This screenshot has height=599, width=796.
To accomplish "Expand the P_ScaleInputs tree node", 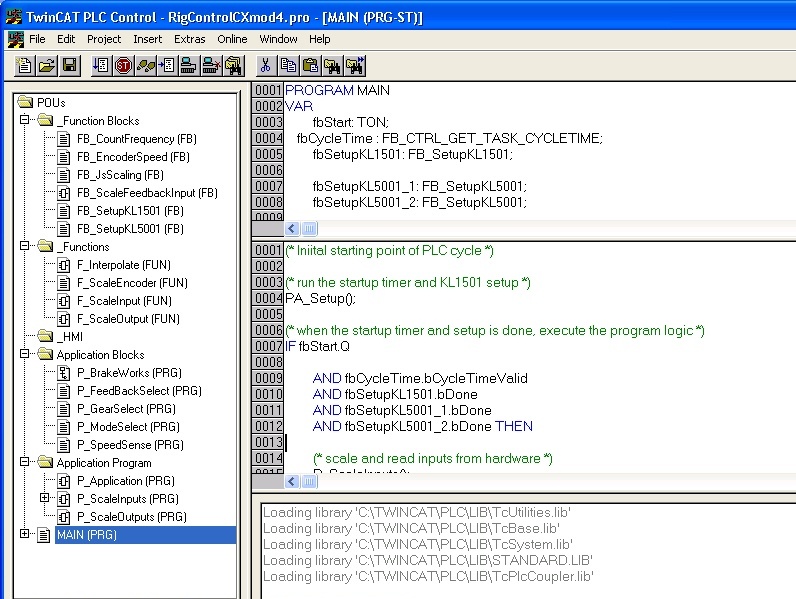I will [x=45, y=498].
